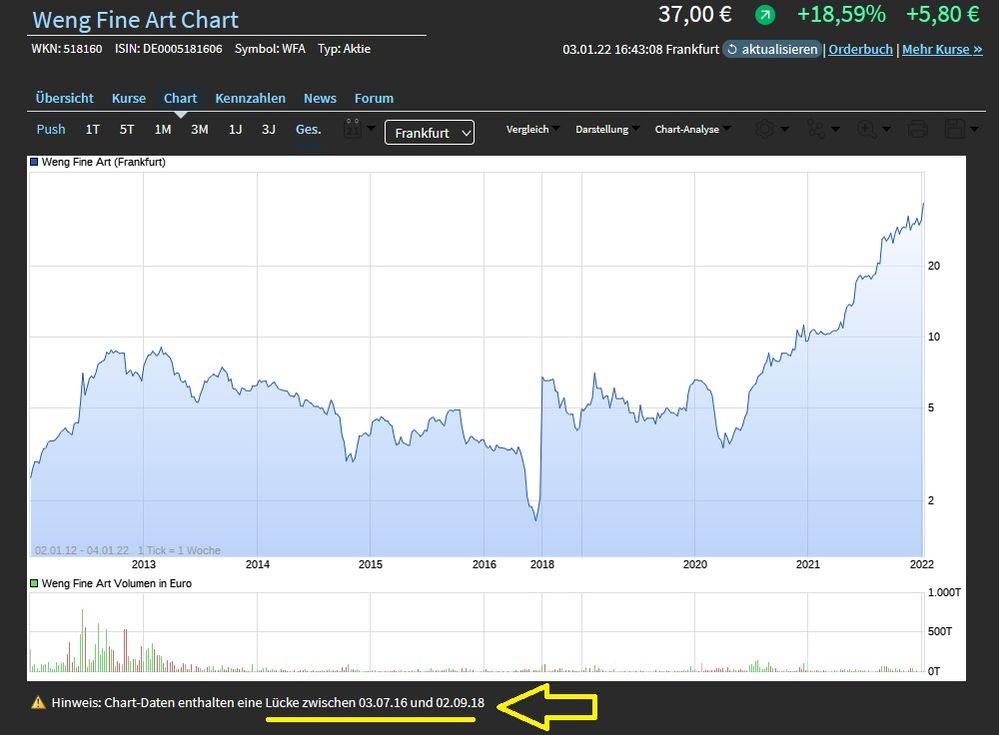Expand the Chart-Analyse dropdown
Screen dimensions: 999x735
[691, 129]
